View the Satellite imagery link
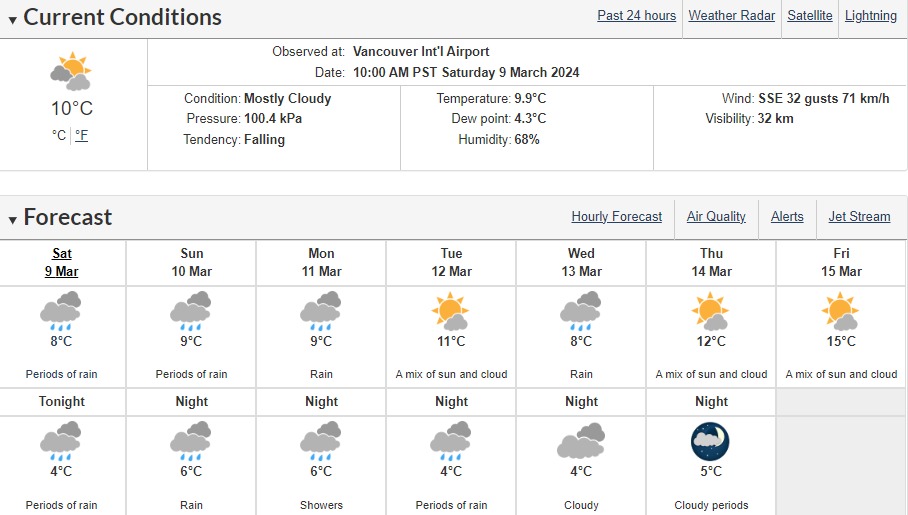 tap(810, 15)
